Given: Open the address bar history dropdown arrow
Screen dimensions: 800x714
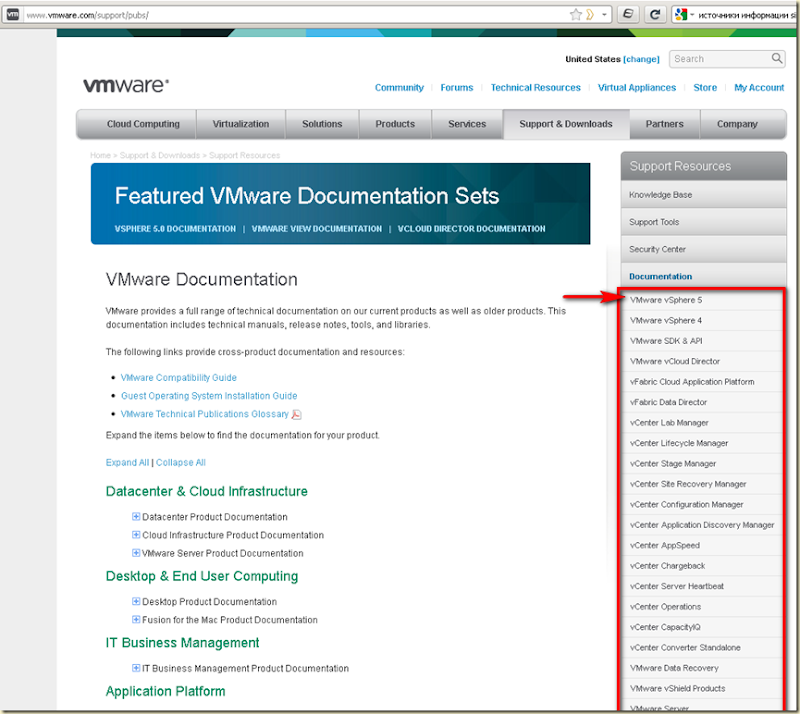Looking at the screenshot, I should point(604,14).
